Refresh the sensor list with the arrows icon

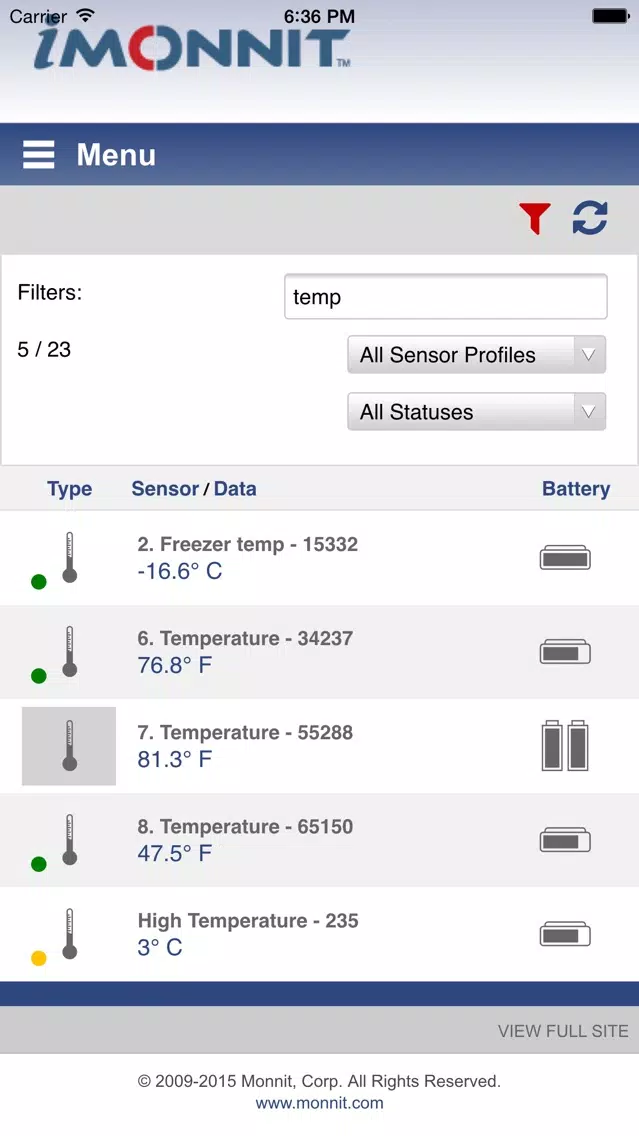click(x=590, y=218)
